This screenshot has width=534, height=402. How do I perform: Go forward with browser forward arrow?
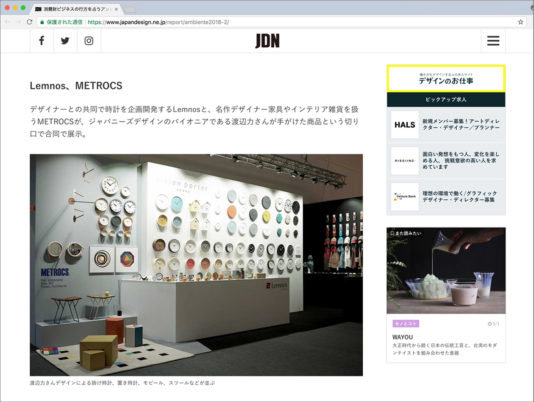18,22
